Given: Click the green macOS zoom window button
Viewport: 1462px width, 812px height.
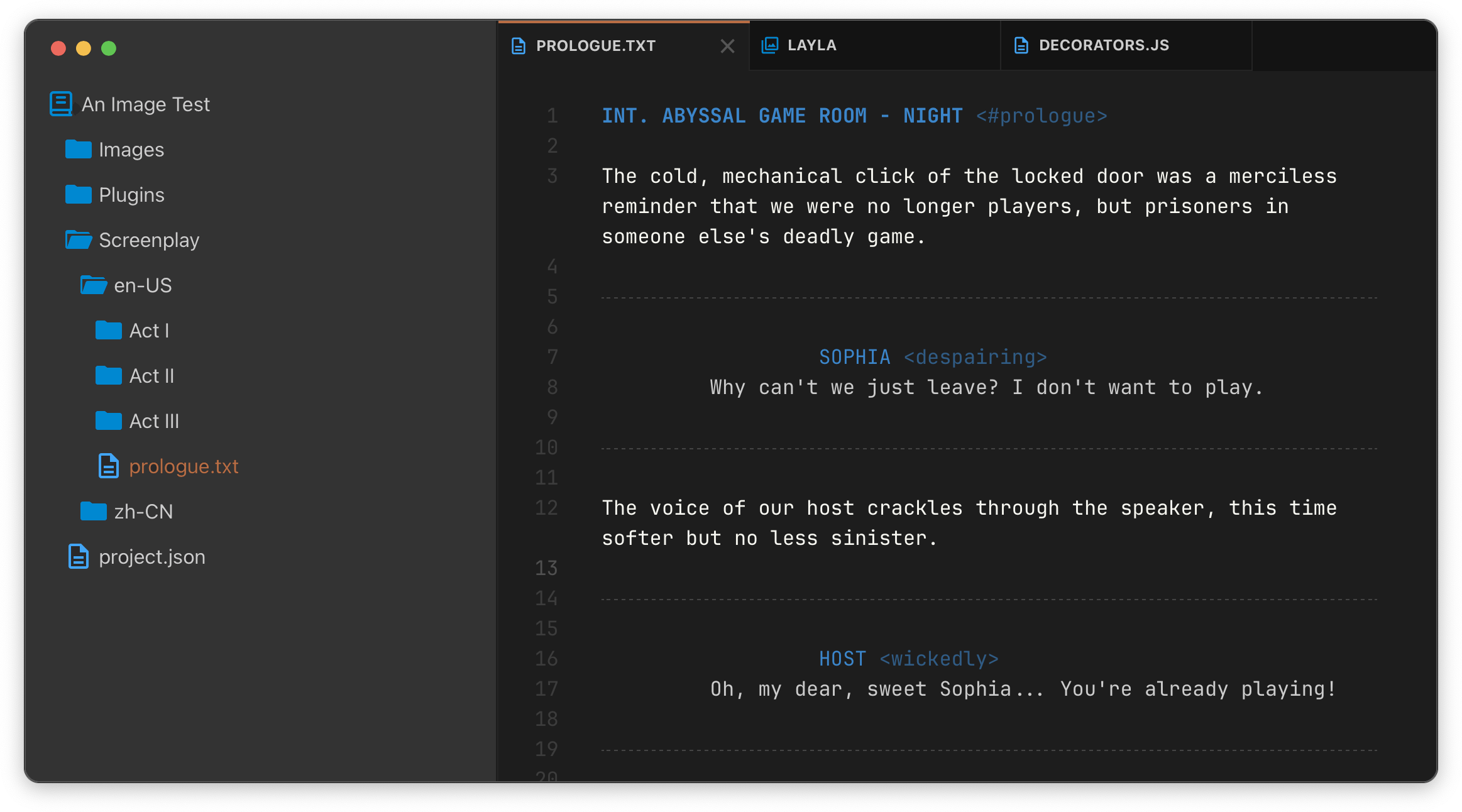Looking at the screenshot, I should coord(109,48).
